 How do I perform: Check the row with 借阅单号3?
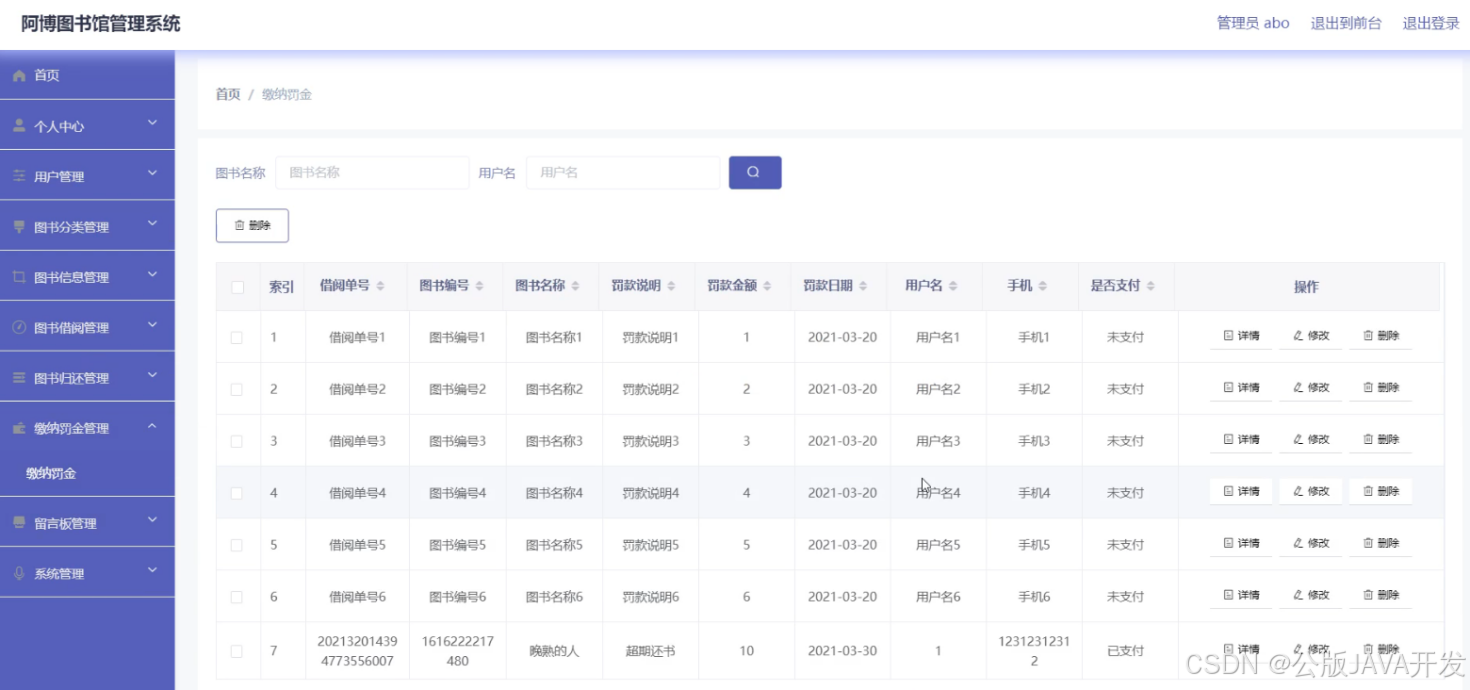pyautogui.click(x=237, y=441)
